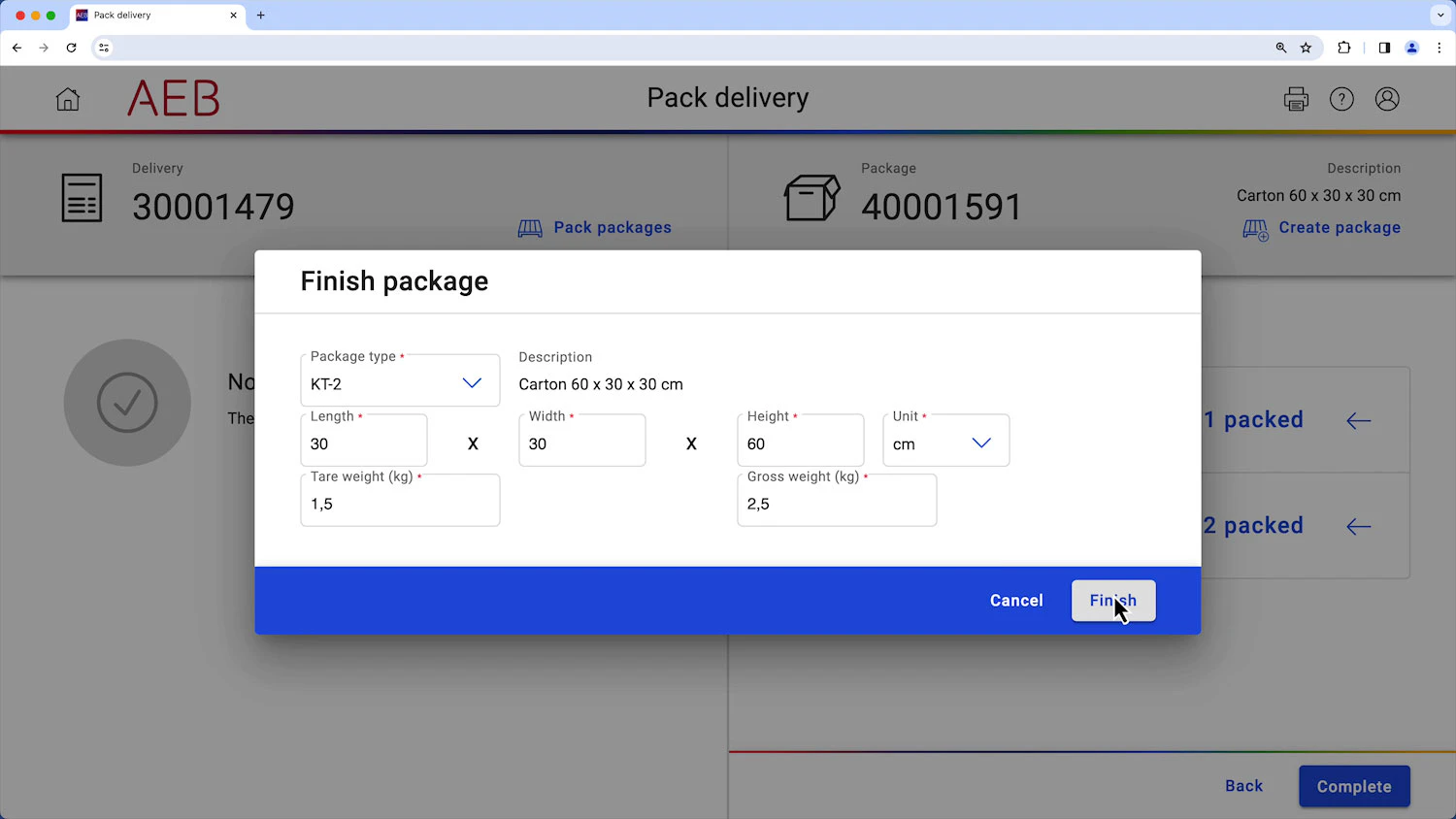Click the Finish button in the dialog
The height and width of the screenshot is (819, 1456).
(x=1113, y=600)
